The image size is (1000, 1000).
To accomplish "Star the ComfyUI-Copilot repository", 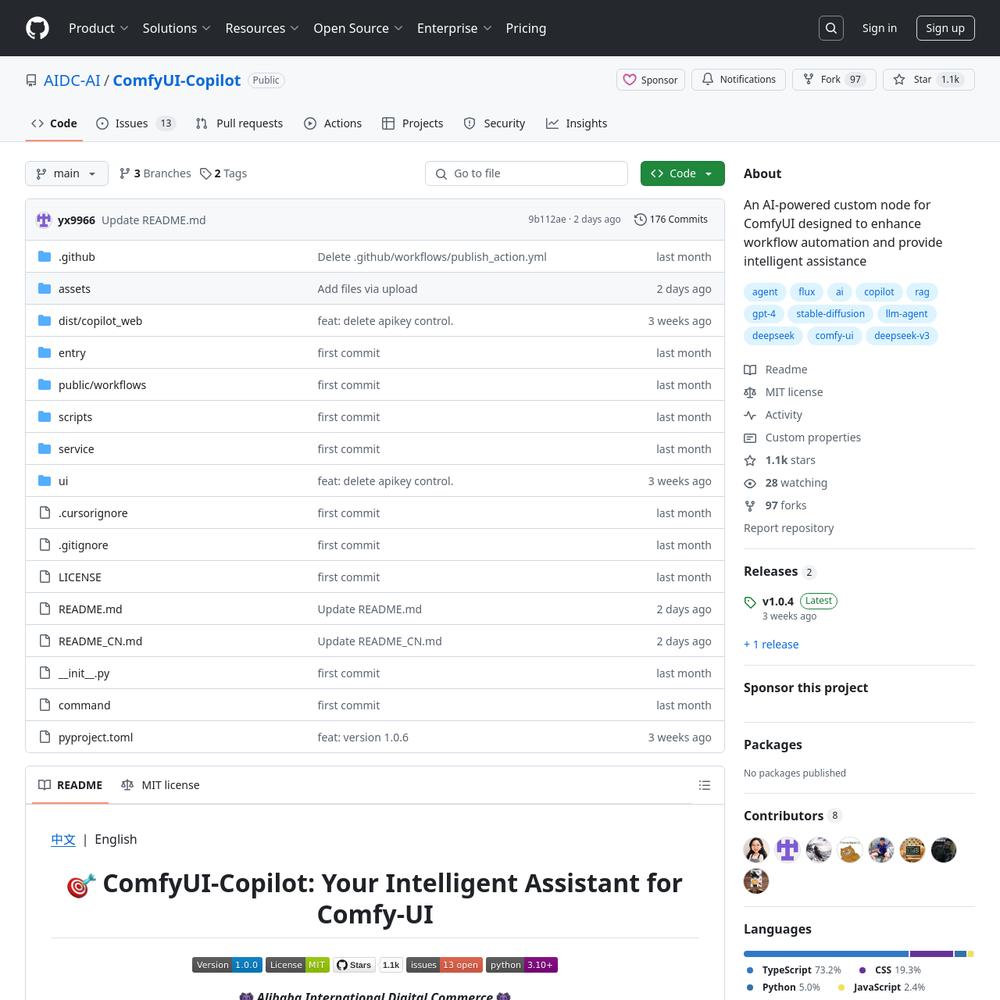I will click(928, 79).
